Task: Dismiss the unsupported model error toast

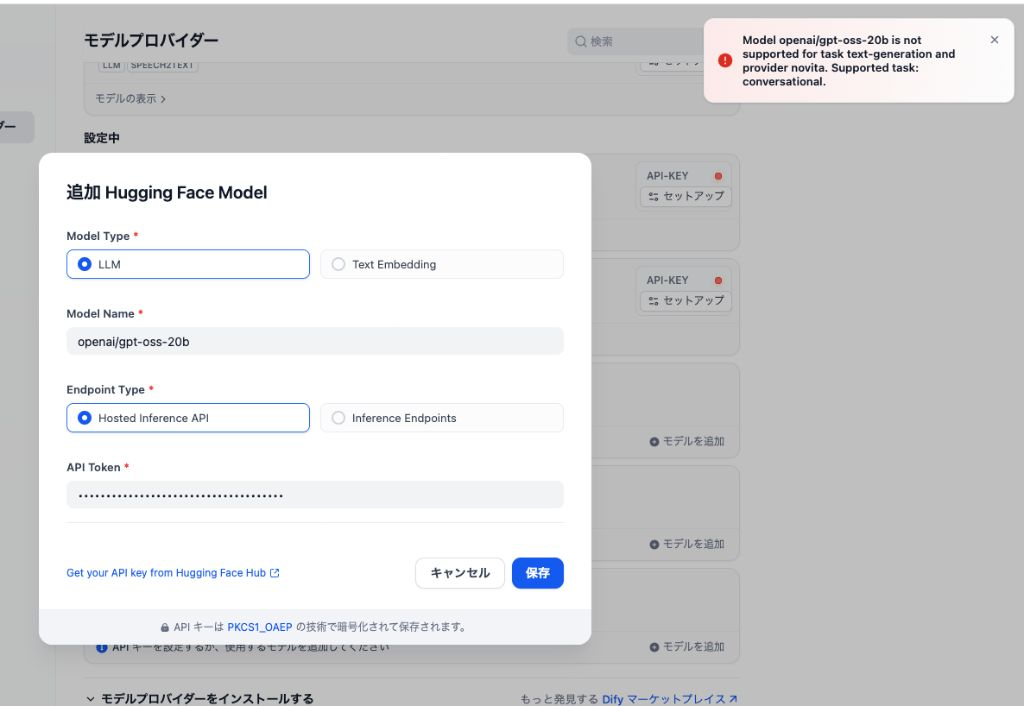Action: coord(994,39)
